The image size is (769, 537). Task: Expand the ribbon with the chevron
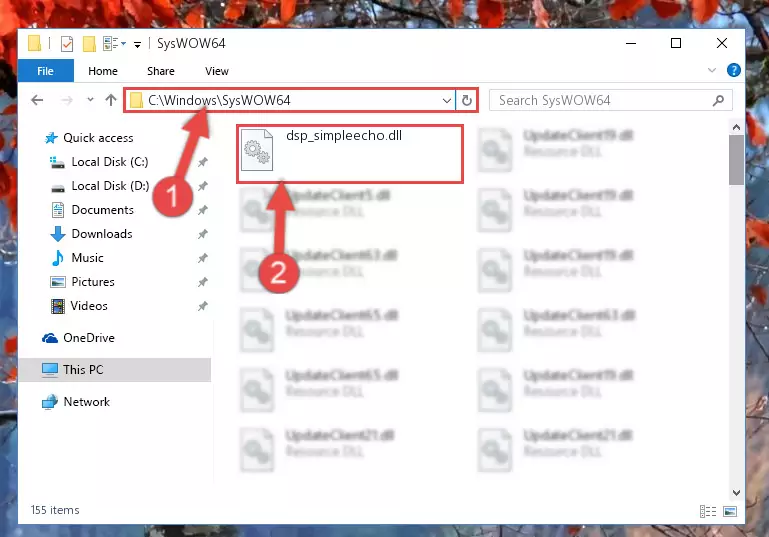click(712, 70)
